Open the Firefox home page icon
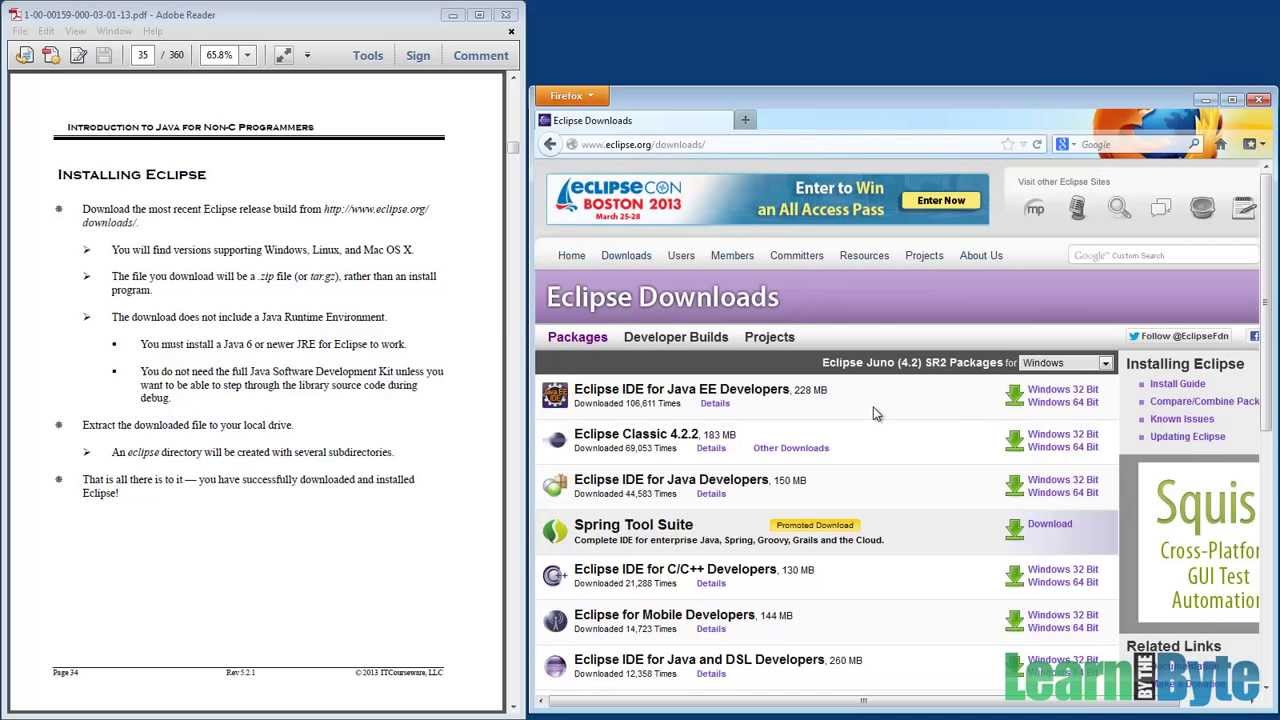 click(x=1220, y=144)
